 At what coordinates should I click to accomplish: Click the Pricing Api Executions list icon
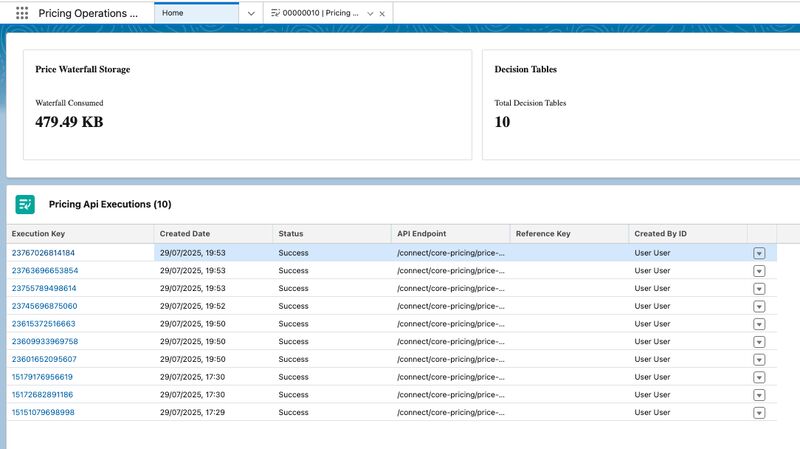[25, 204]
